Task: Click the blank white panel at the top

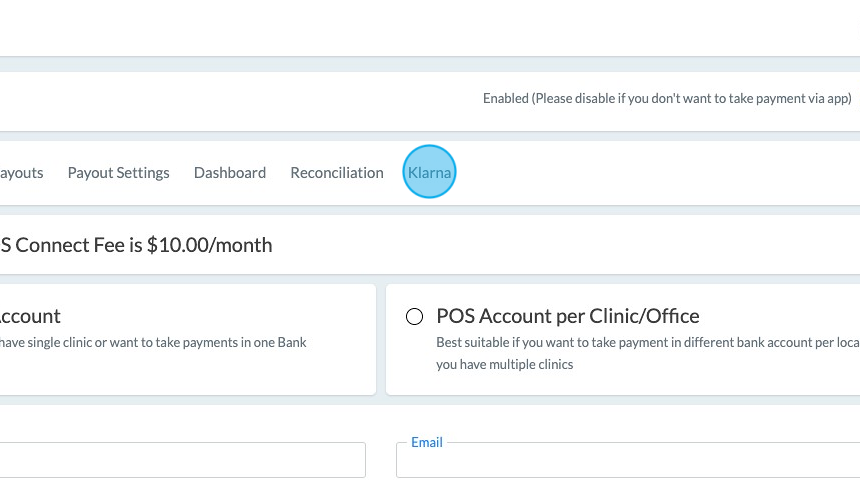Action: [430, 28]
